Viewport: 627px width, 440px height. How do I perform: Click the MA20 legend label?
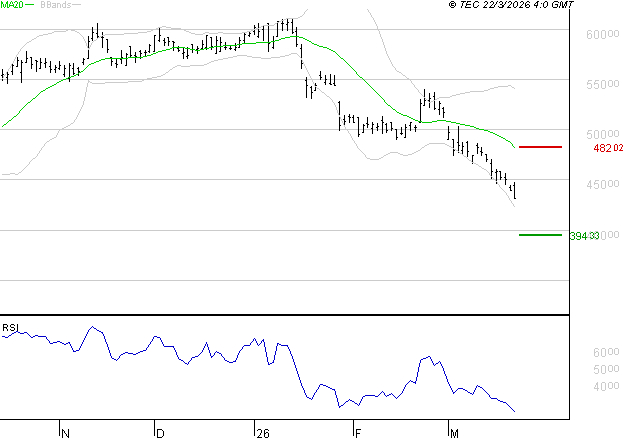(x=12, y=5)
